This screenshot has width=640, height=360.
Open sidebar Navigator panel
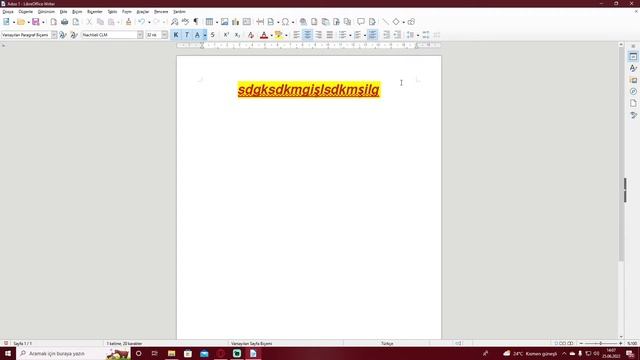click(x=633, y=91)
